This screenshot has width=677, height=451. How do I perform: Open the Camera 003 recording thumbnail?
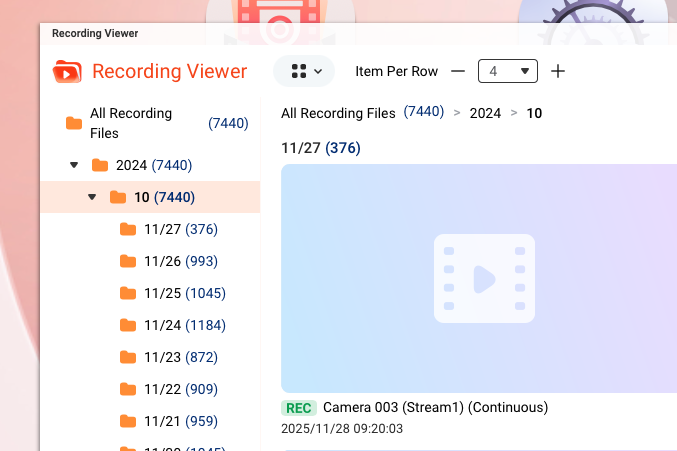[x=479, y=278]
